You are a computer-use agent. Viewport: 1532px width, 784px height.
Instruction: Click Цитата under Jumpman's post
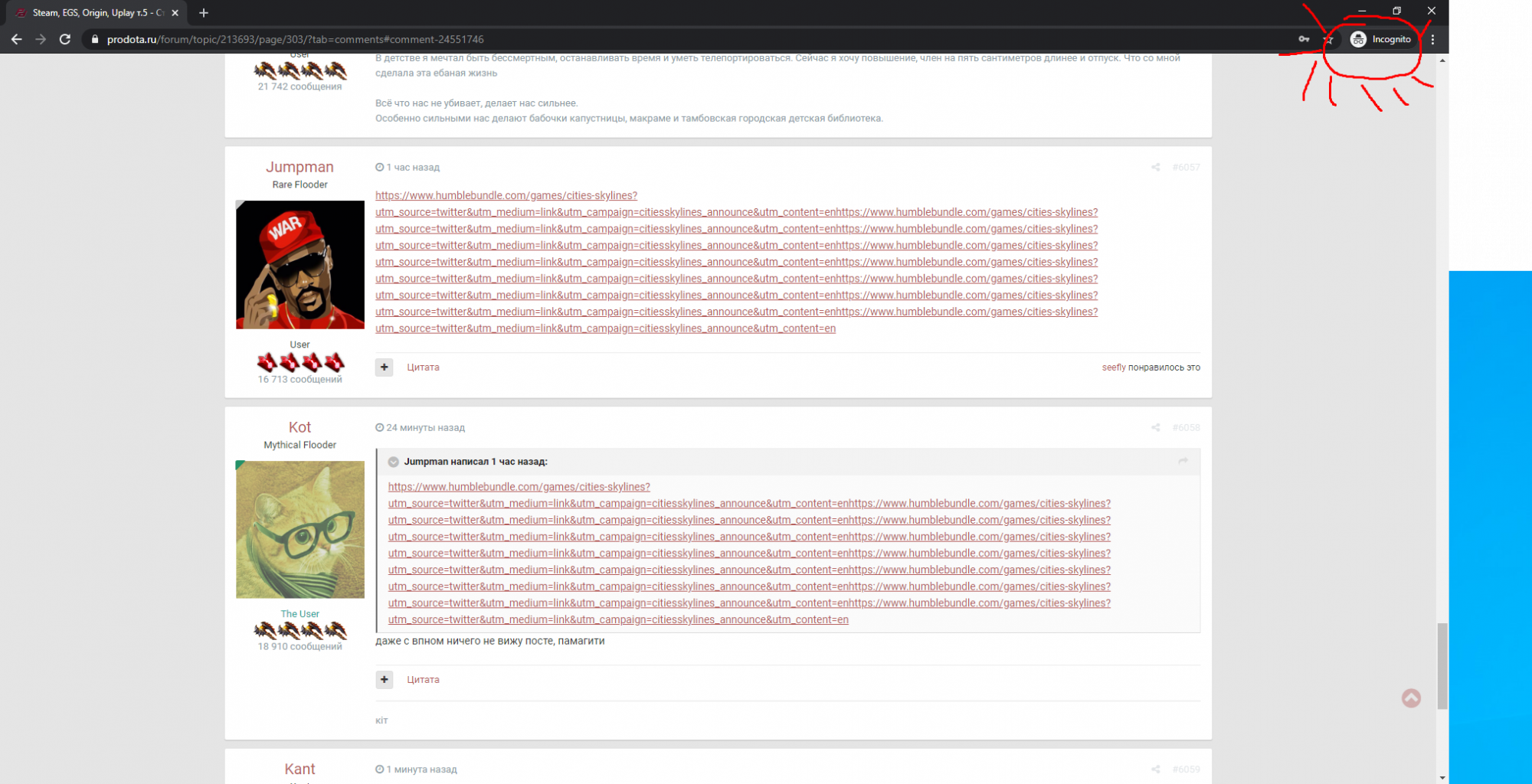[423, 367]
